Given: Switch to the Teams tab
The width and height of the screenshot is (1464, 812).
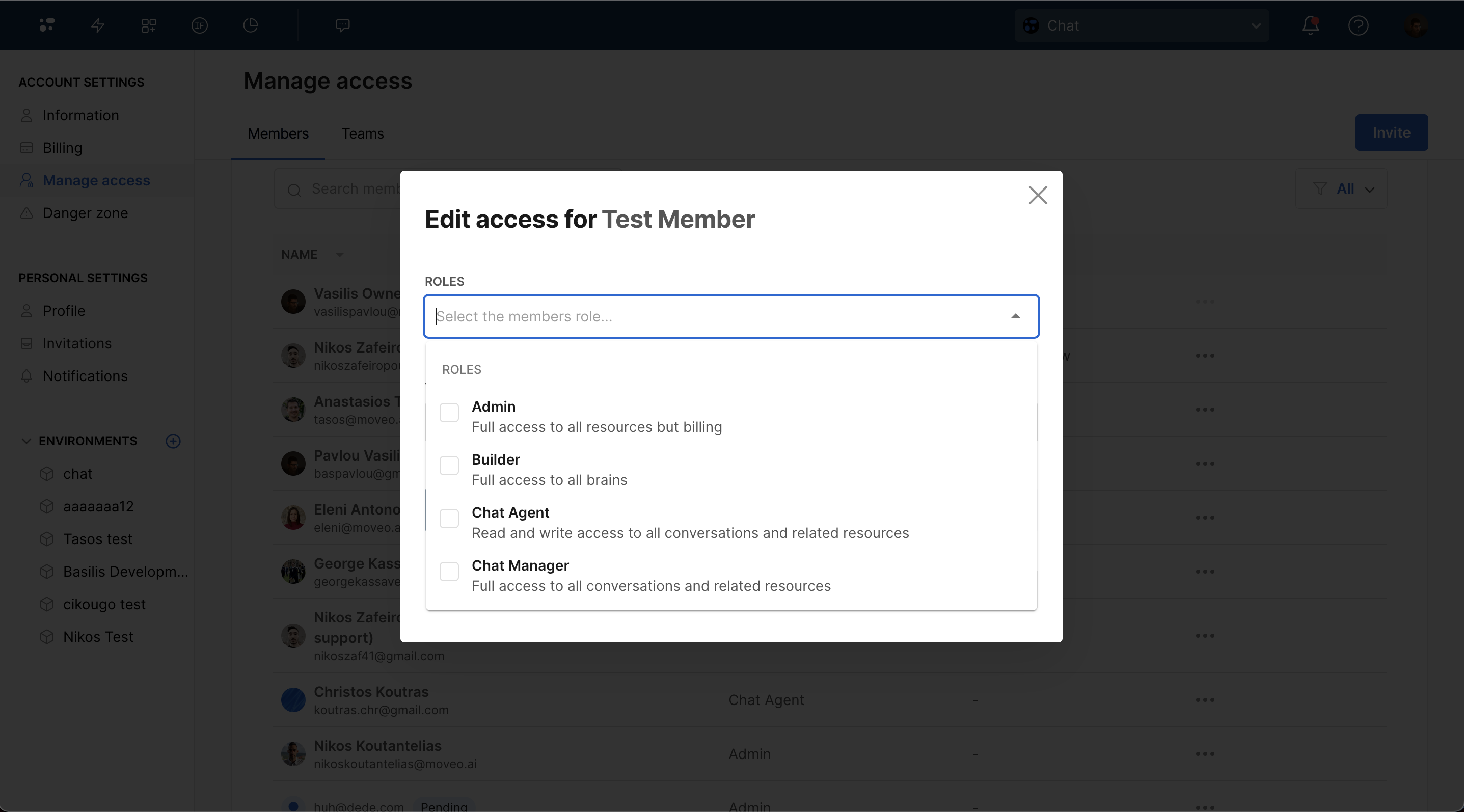Looking at the screenshot, I should coord(362,133).
